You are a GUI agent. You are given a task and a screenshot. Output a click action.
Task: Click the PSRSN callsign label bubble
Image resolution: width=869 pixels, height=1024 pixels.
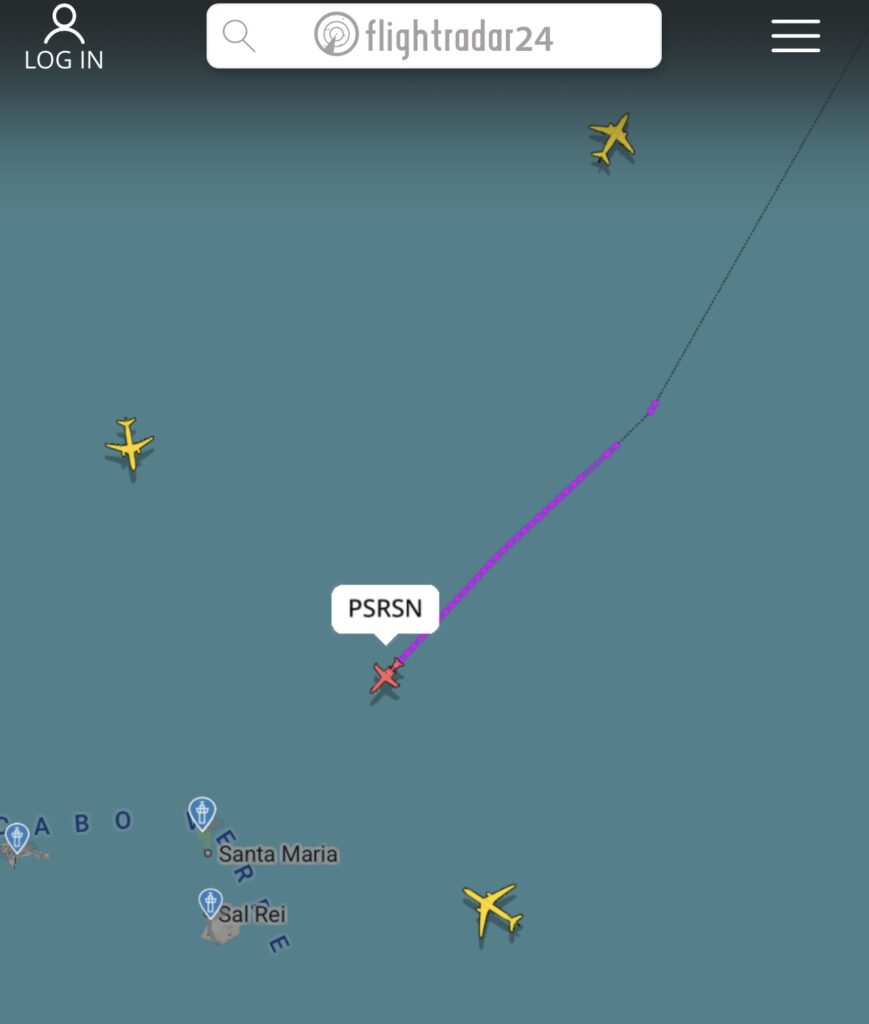pyautogui.click(x=385, y=609)
